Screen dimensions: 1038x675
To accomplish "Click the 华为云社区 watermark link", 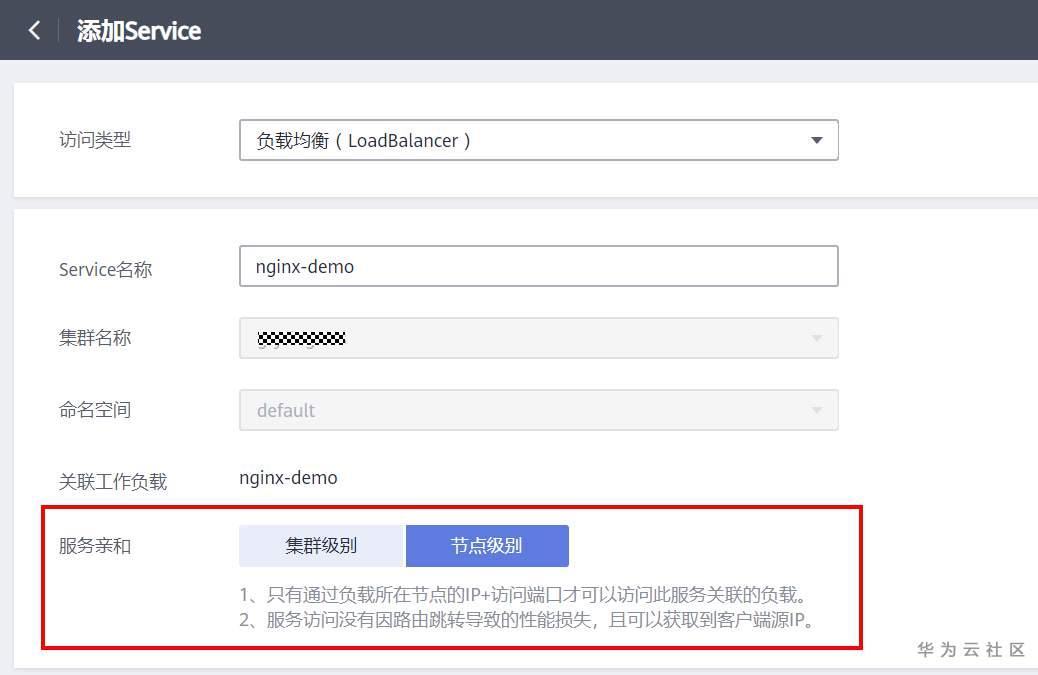I will [970, 650].
